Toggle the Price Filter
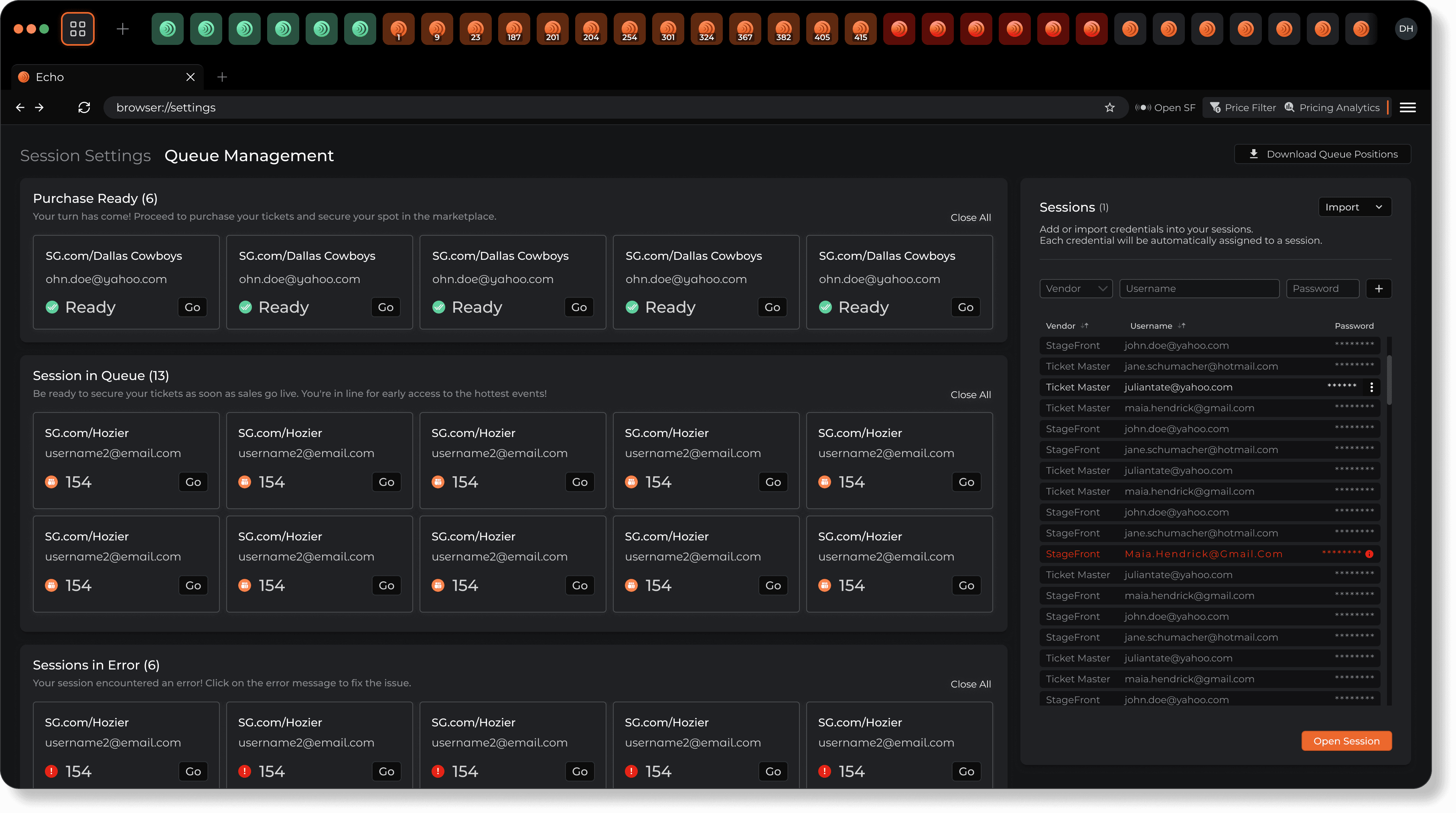This screenshot has height=813, width=1456. (x=1242, y=107)
